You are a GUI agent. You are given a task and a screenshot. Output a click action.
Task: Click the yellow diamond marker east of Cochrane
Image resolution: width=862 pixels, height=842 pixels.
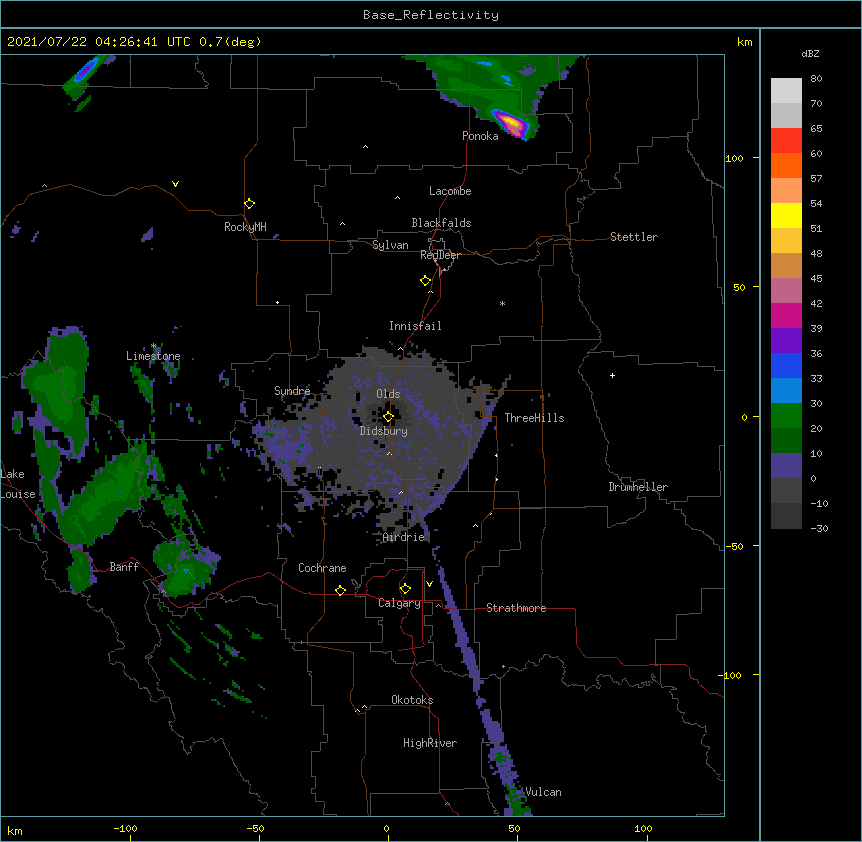[340, 590]
